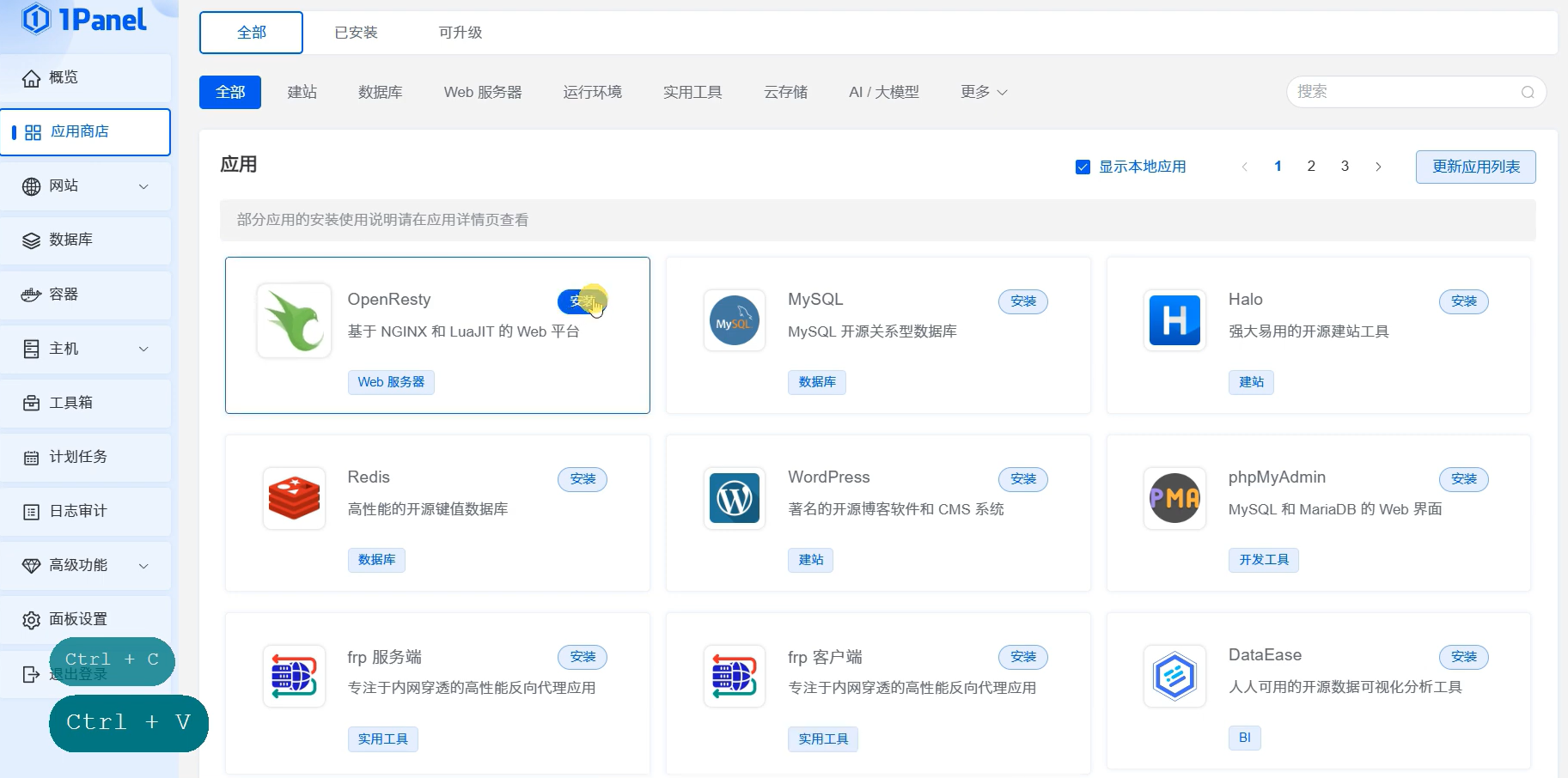Click the 建站 tag on WordPress card
The height and width of the screenshot is (778, 1568).
coord(810,560)
